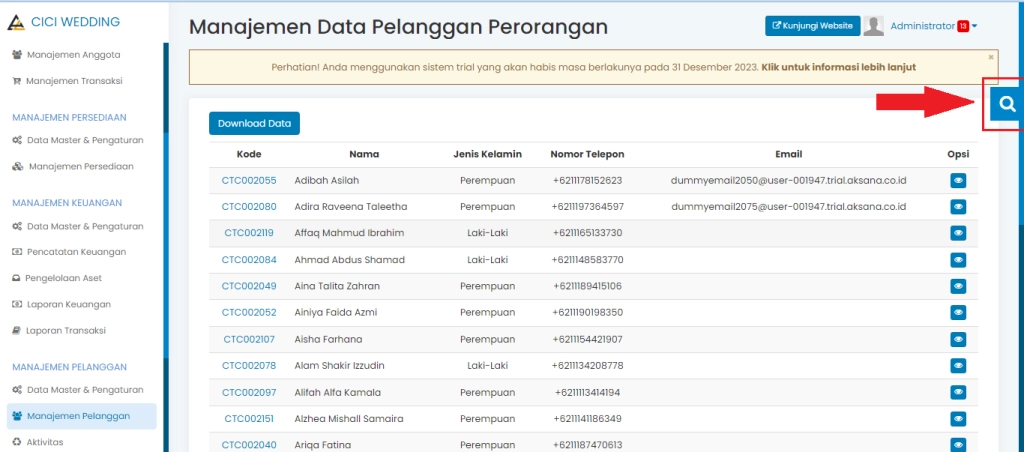Open Manajemen Transaksi in sidebar
The width and height of the screenshot is (1024, 452).
click(67, 81)
